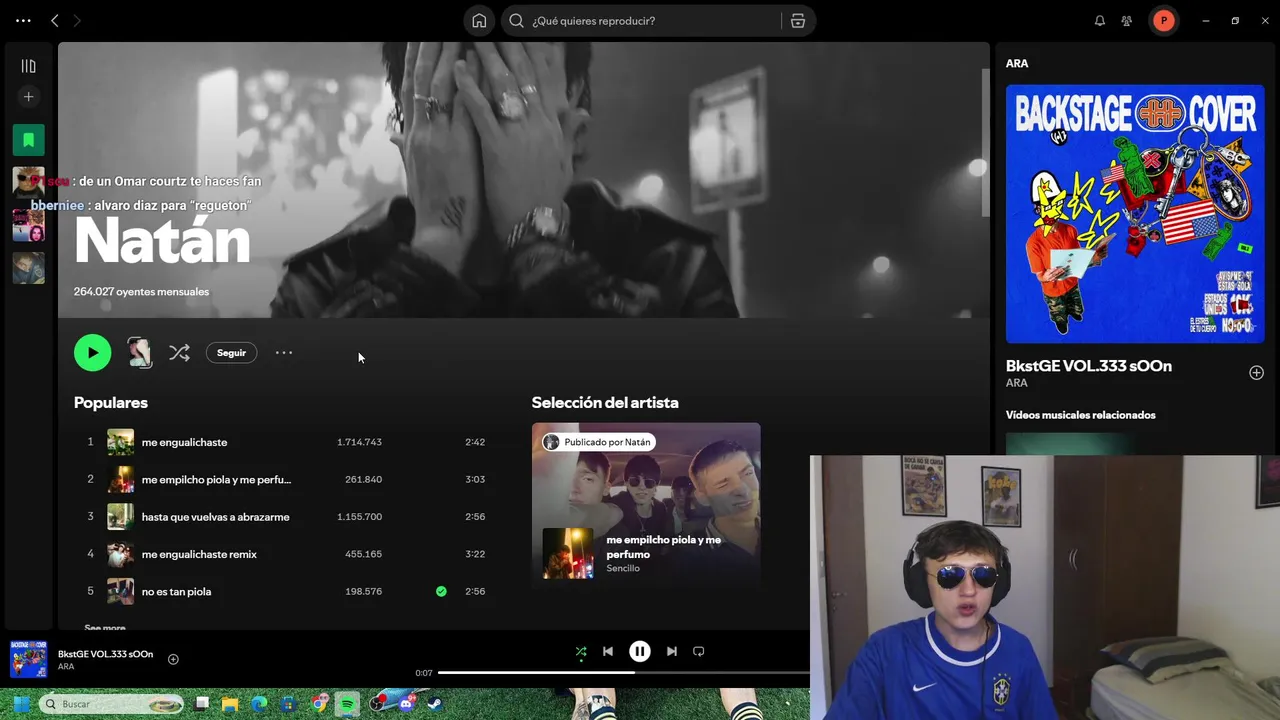Open the Windows Start menu
Viewport: 1280px width, 720px height.
tap(20, 704)
